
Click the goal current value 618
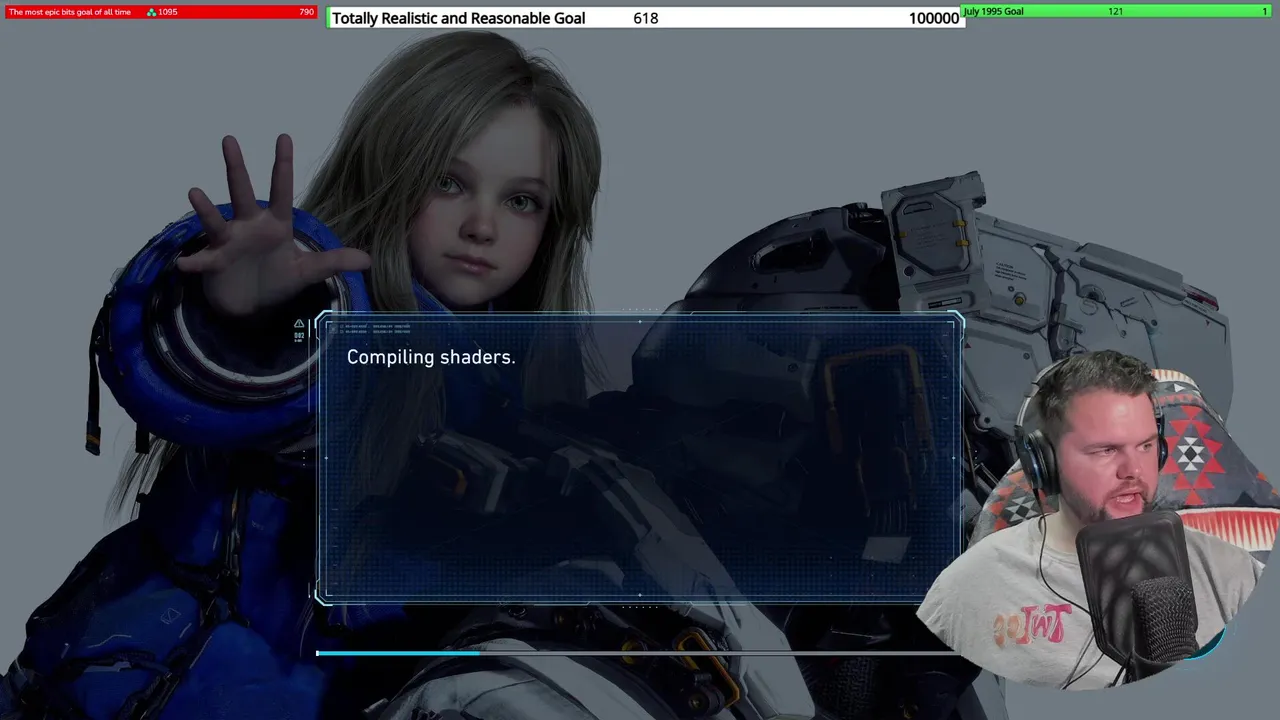coord(646,18)
